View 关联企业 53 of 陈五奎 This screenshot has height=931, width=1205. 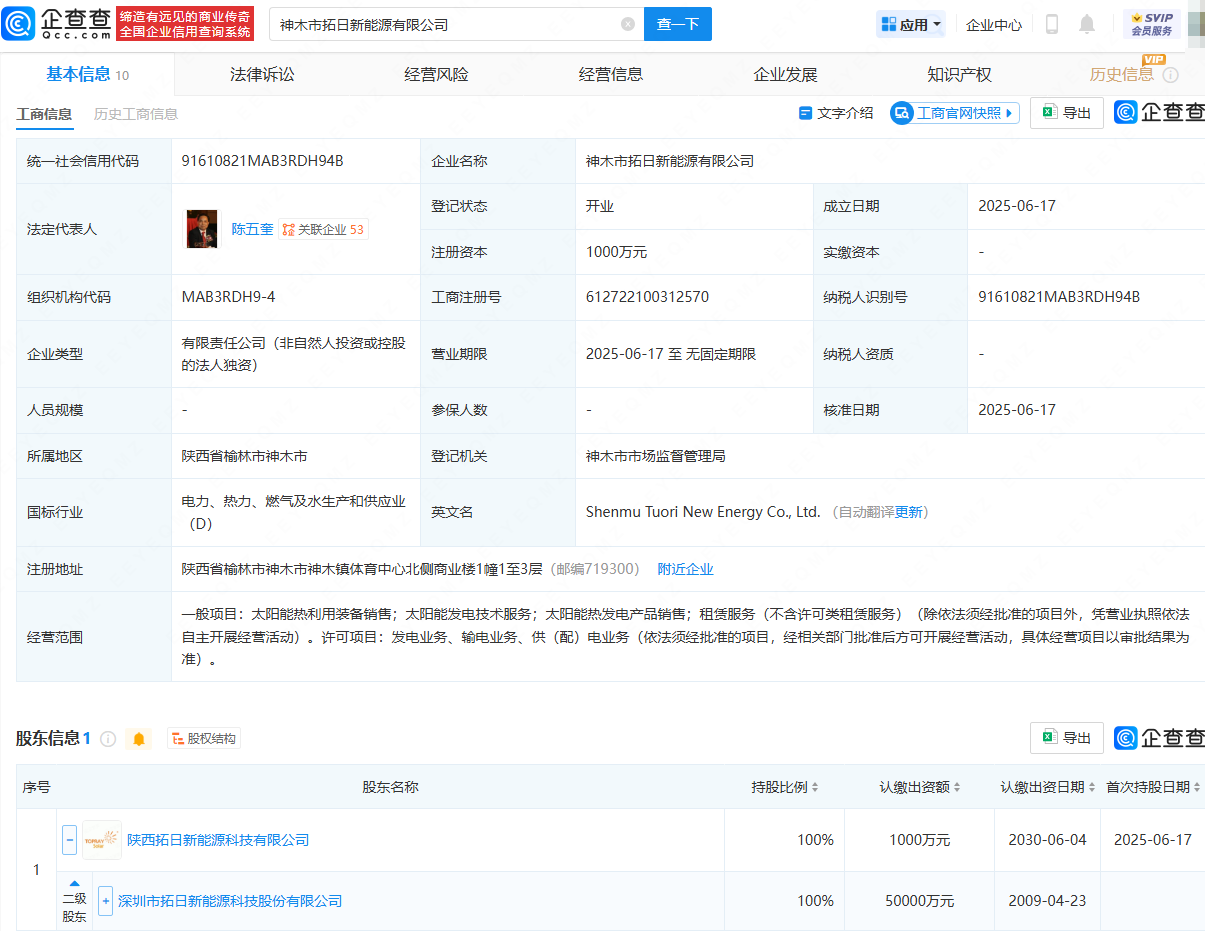coord(323,229)
